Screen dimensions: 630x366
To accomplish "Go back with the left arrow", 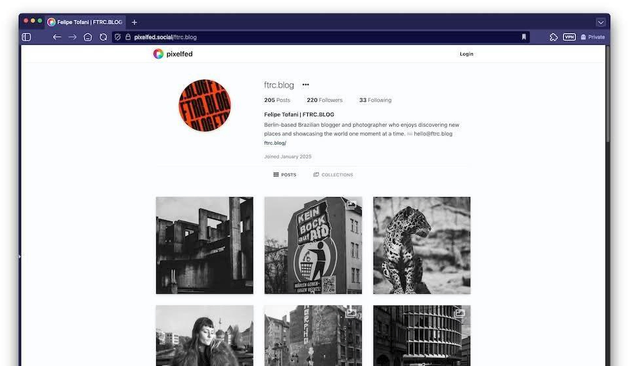I will [x=57, y=37].
